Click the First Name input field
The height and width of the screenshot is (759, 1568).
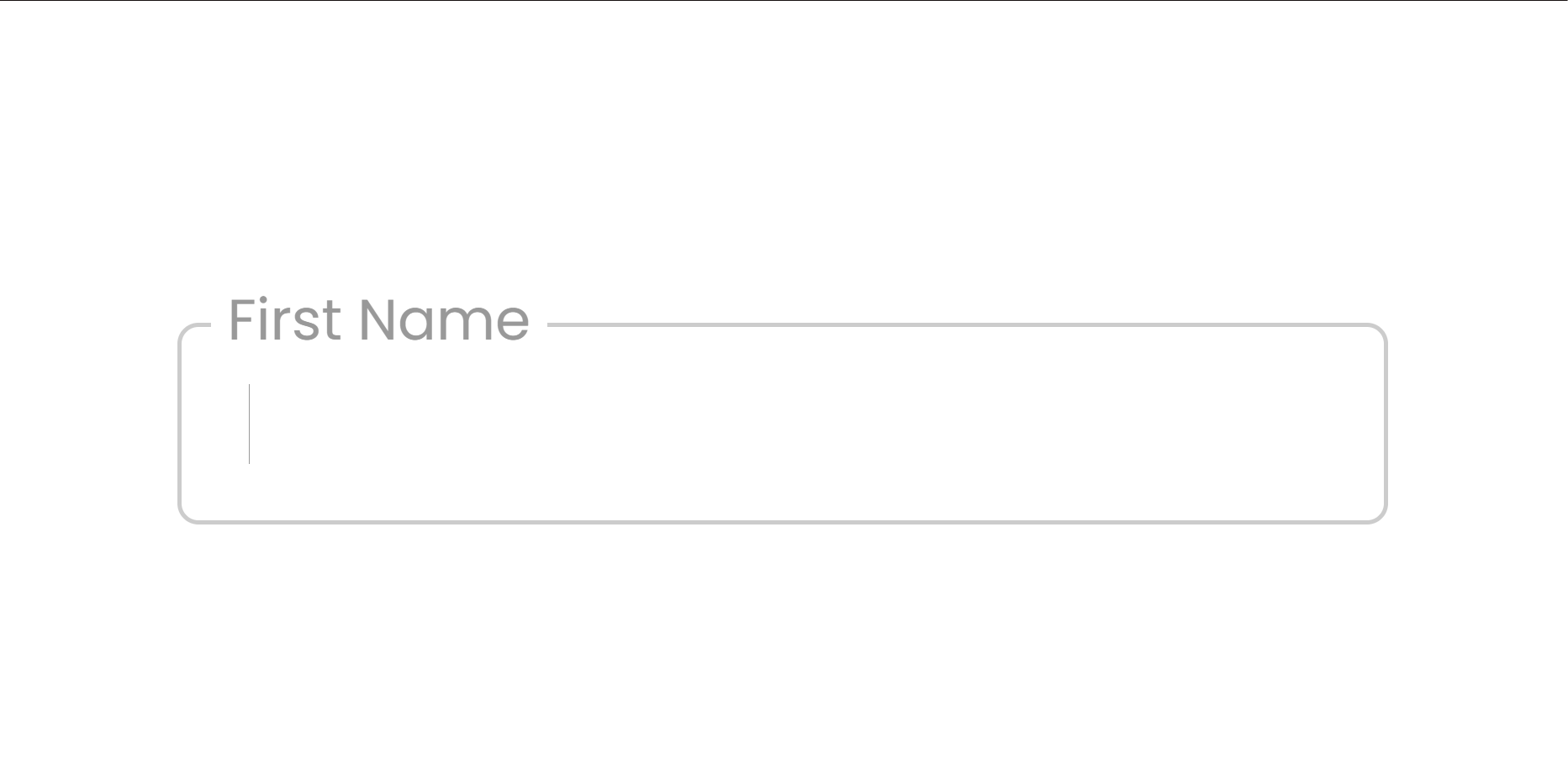[x=782, y=424]
